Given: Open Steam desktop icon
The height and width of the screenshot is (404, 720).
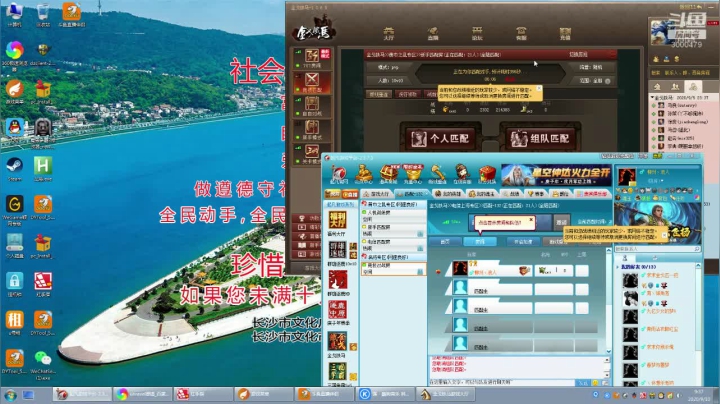Looking at the screenshot, I should [x=15, y=169].
